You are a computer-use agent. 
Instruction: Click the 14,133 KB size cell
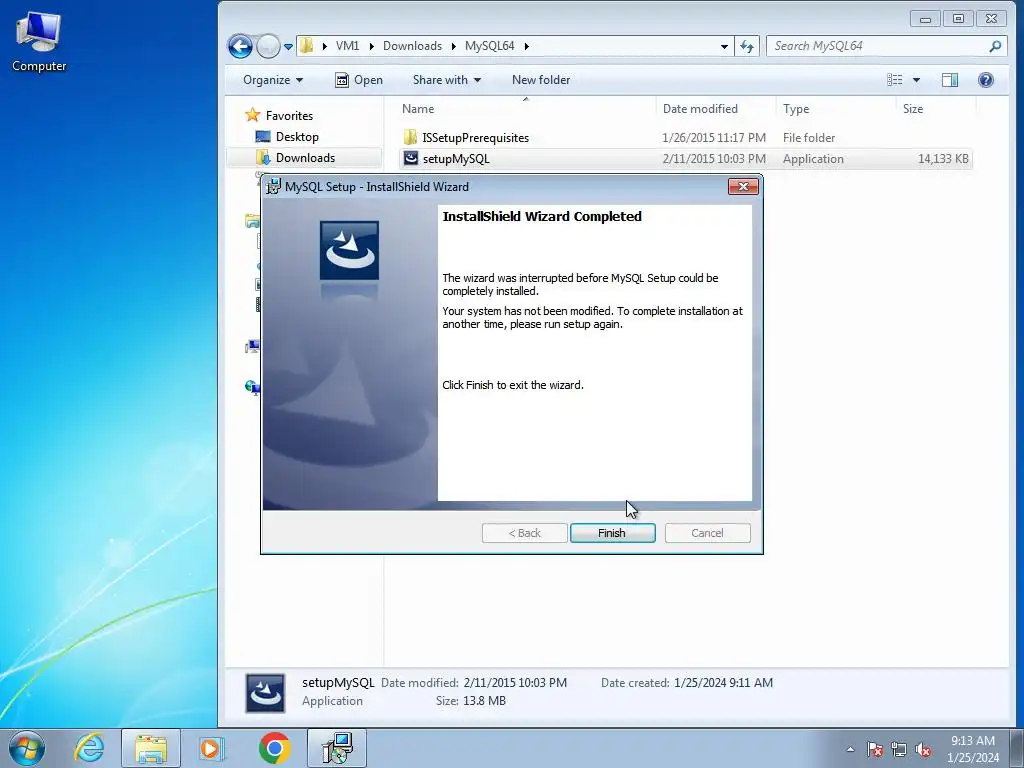pos(943,159)
